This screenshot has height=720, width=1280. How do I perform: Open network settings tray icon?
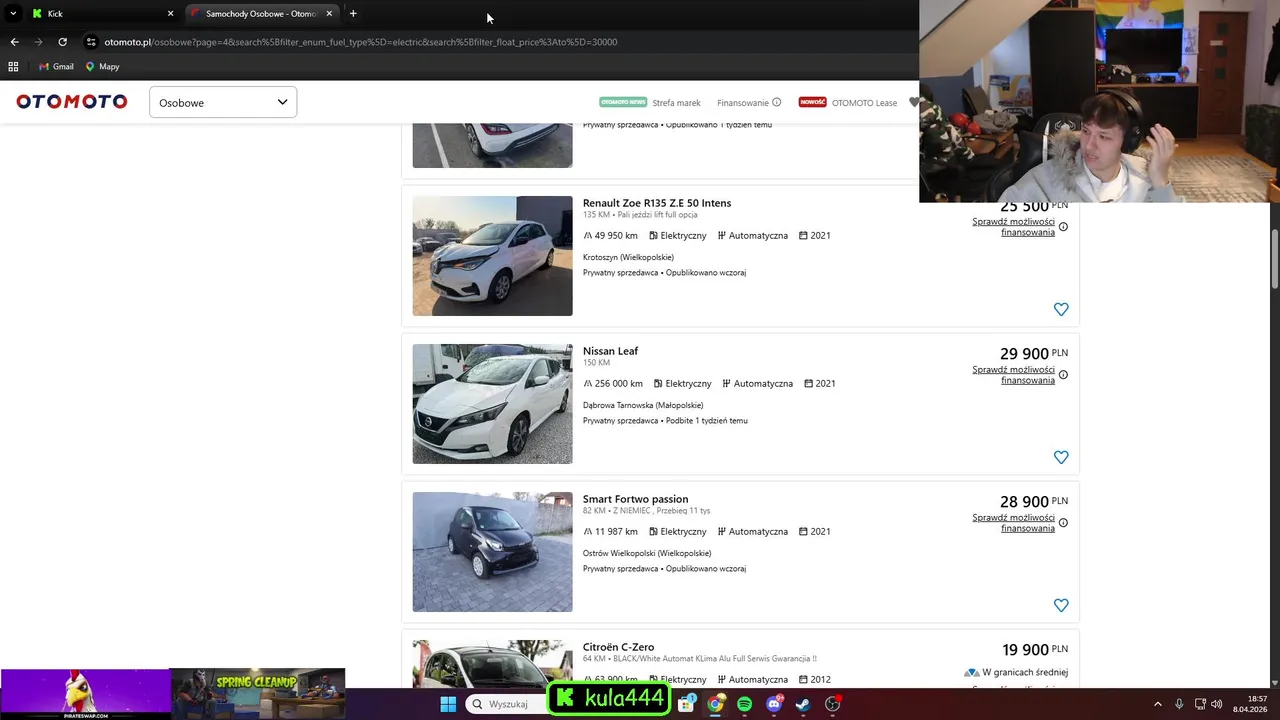pos(1200,704)
